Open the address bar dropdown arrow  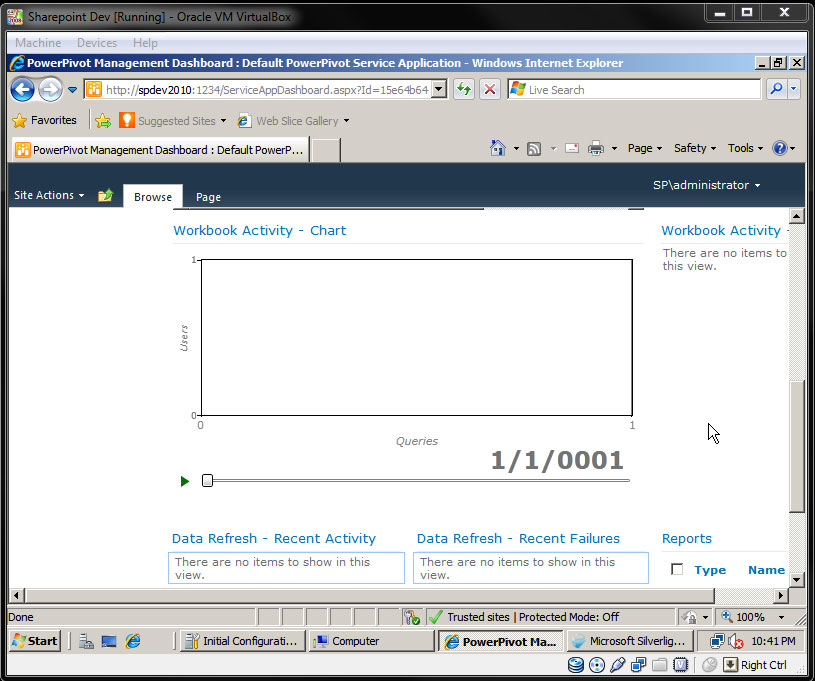pos(439,89)
